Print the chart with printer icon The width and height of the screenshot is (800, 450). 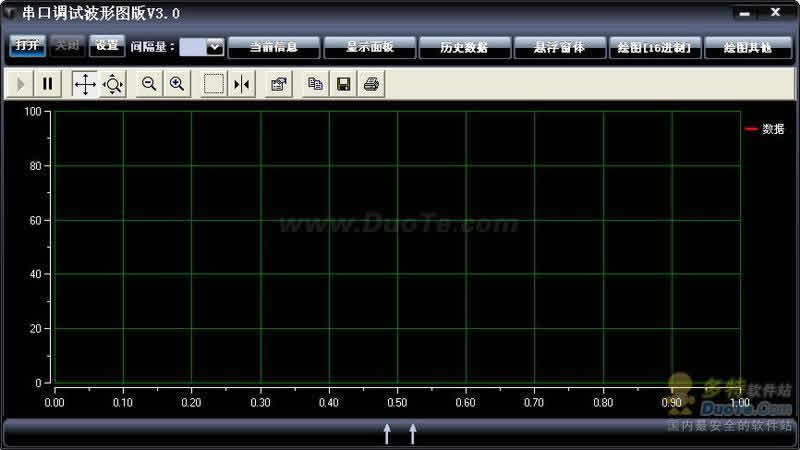[x=371, y=85]
